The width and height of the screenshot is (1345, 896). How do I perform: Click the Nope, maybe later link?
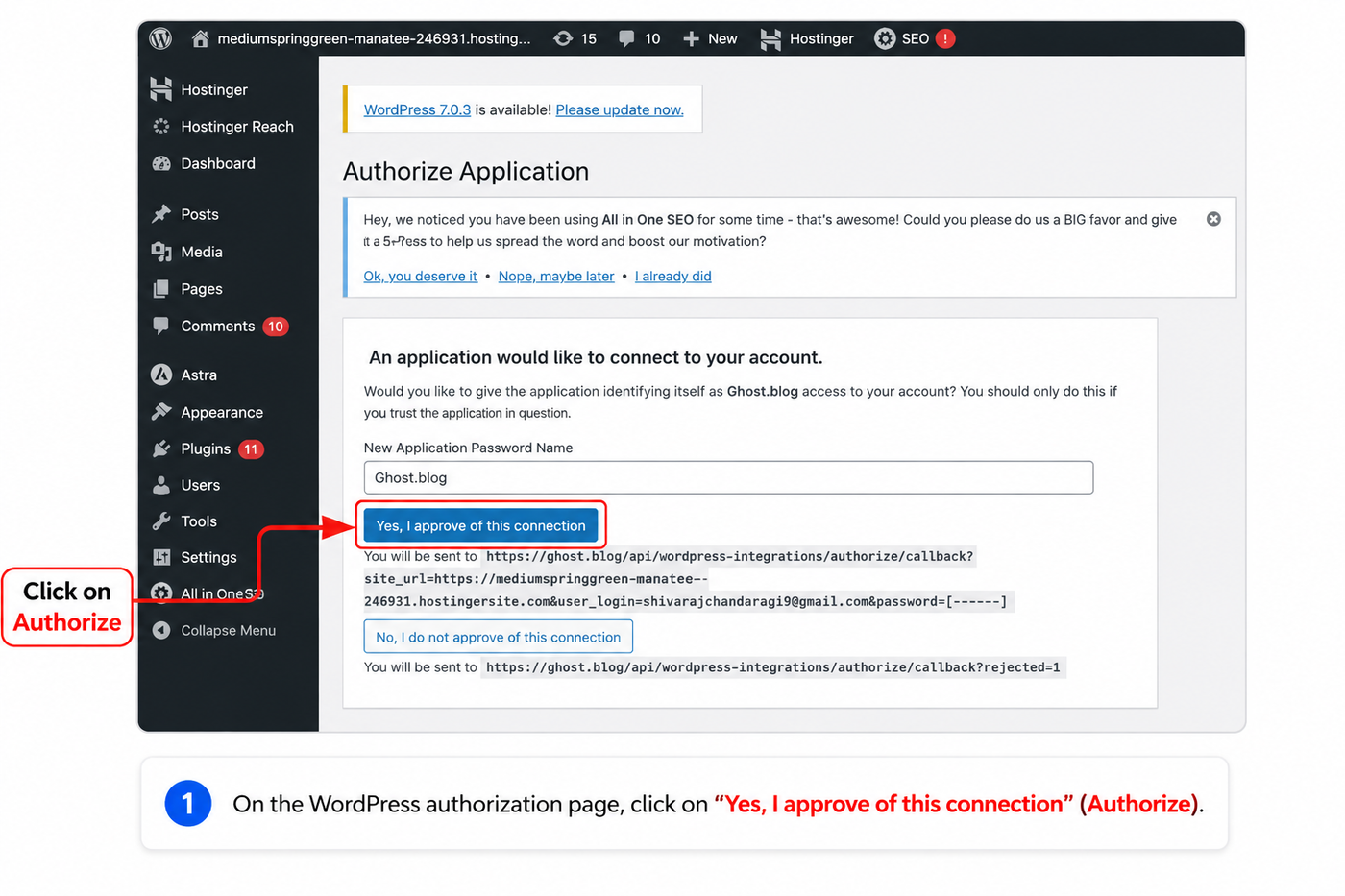(x=556, y=276)
